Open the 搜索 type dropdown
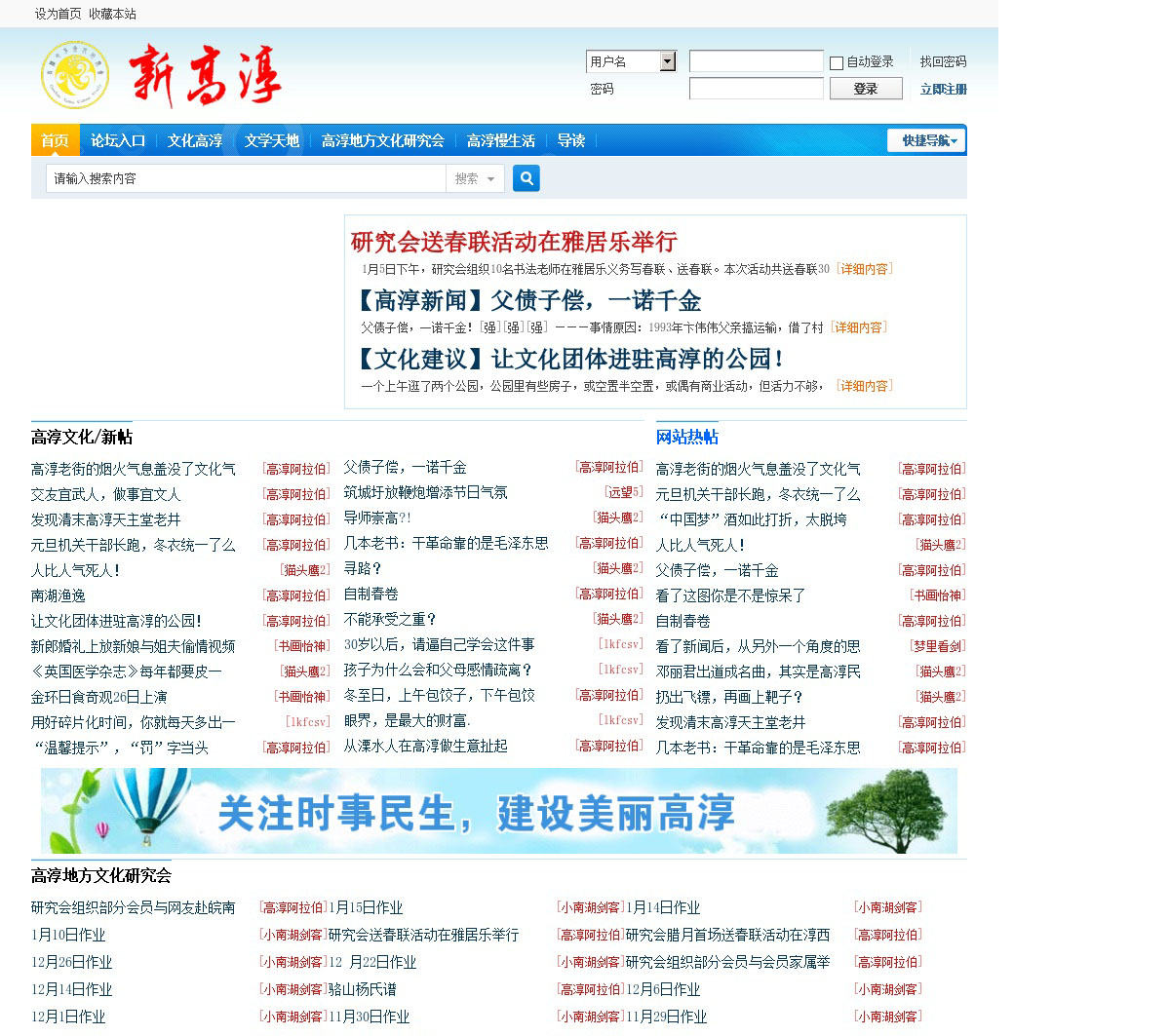Screen dimensions: 1170x1036 (475, 178)
